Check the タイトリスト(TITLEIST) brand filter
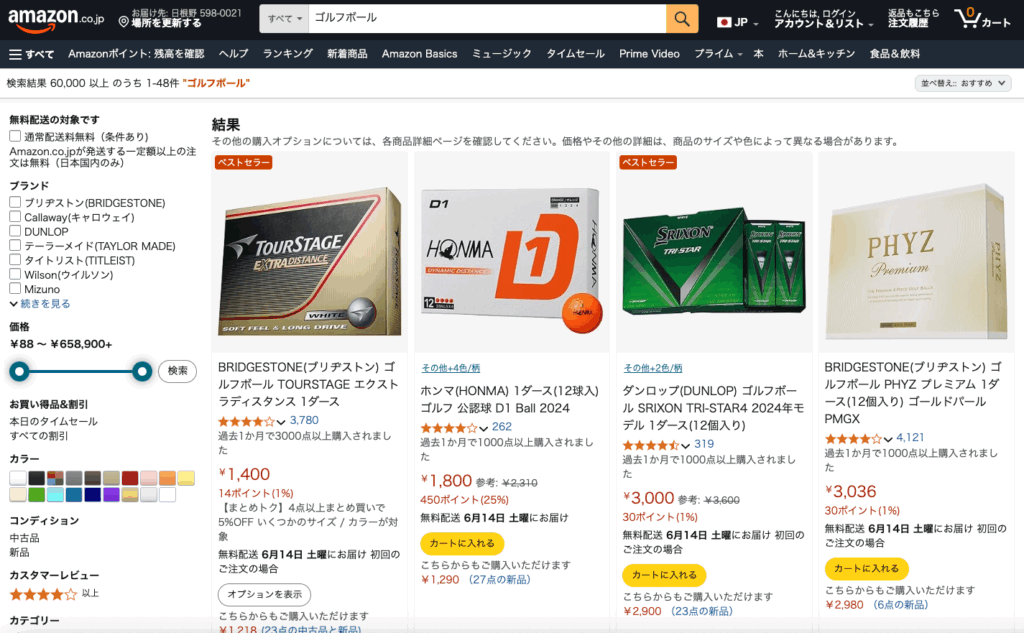 coord(14,260)
